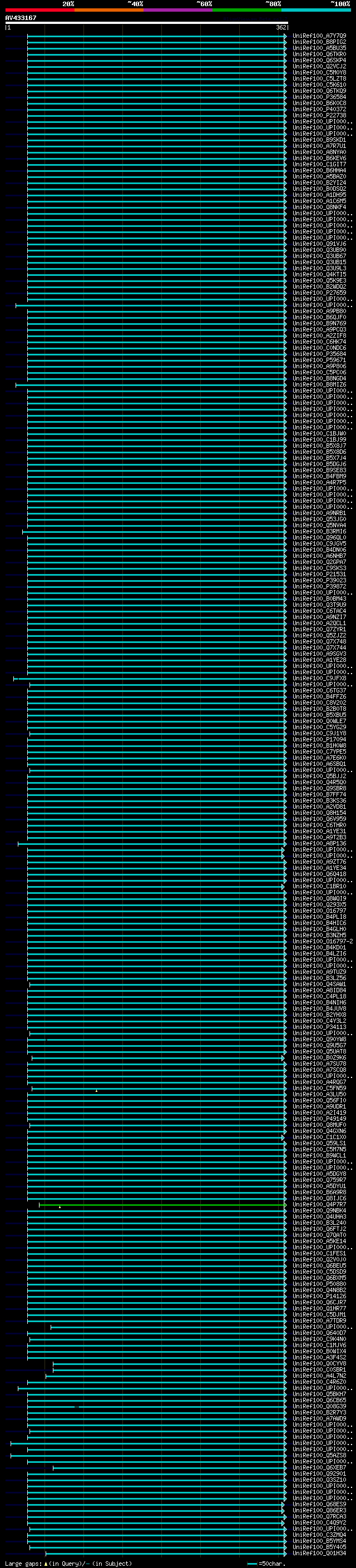This screenshot has width=356, height=1568.
Task: Click the purple ~60% identity legend segment
Action: click(x=179, y=10)
